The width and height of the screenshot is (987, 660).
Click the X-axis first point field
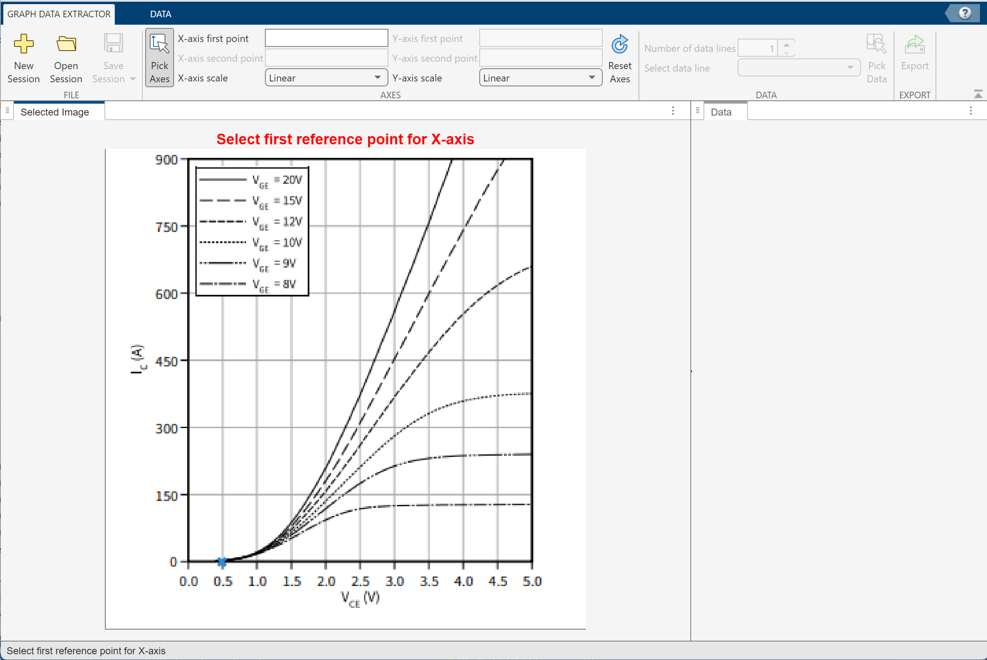coord(325,37)
